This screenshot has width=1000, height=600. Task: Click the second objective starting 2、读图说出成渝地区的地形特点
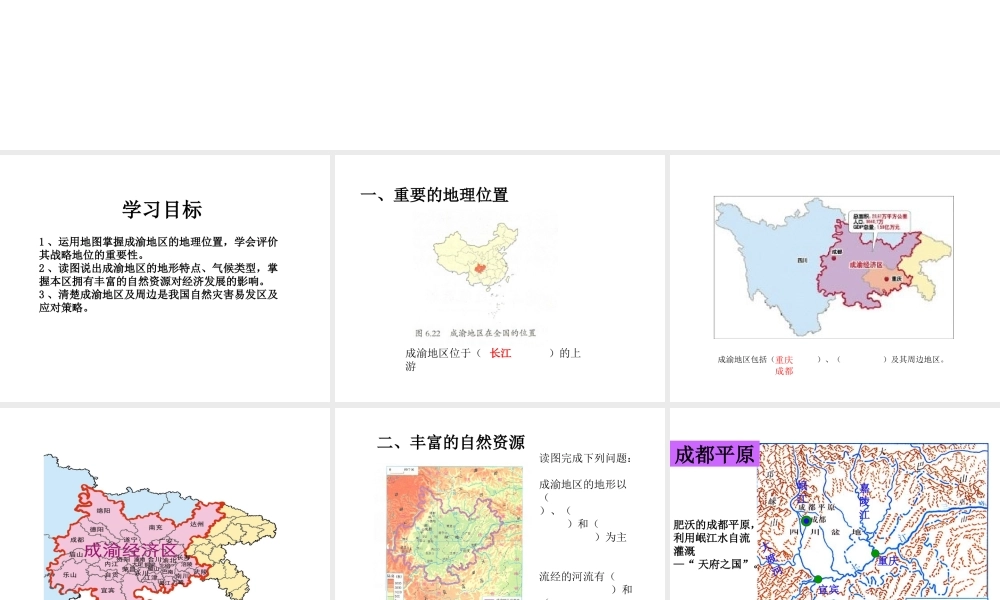[158, 274]
